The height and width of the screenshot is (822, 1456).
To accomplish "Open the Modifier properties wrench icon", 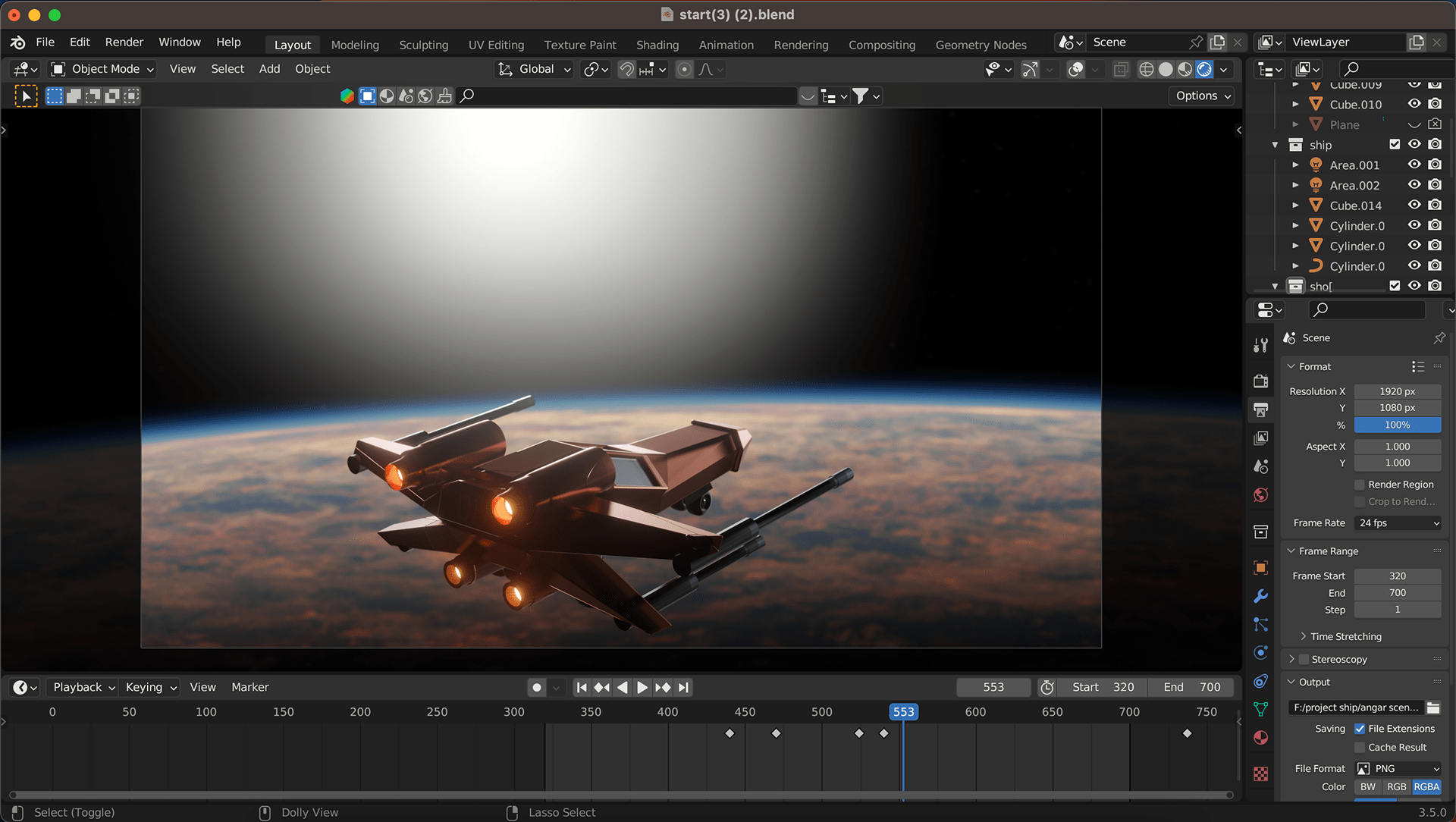I will pyautogui.click(x=1260, y=597).
